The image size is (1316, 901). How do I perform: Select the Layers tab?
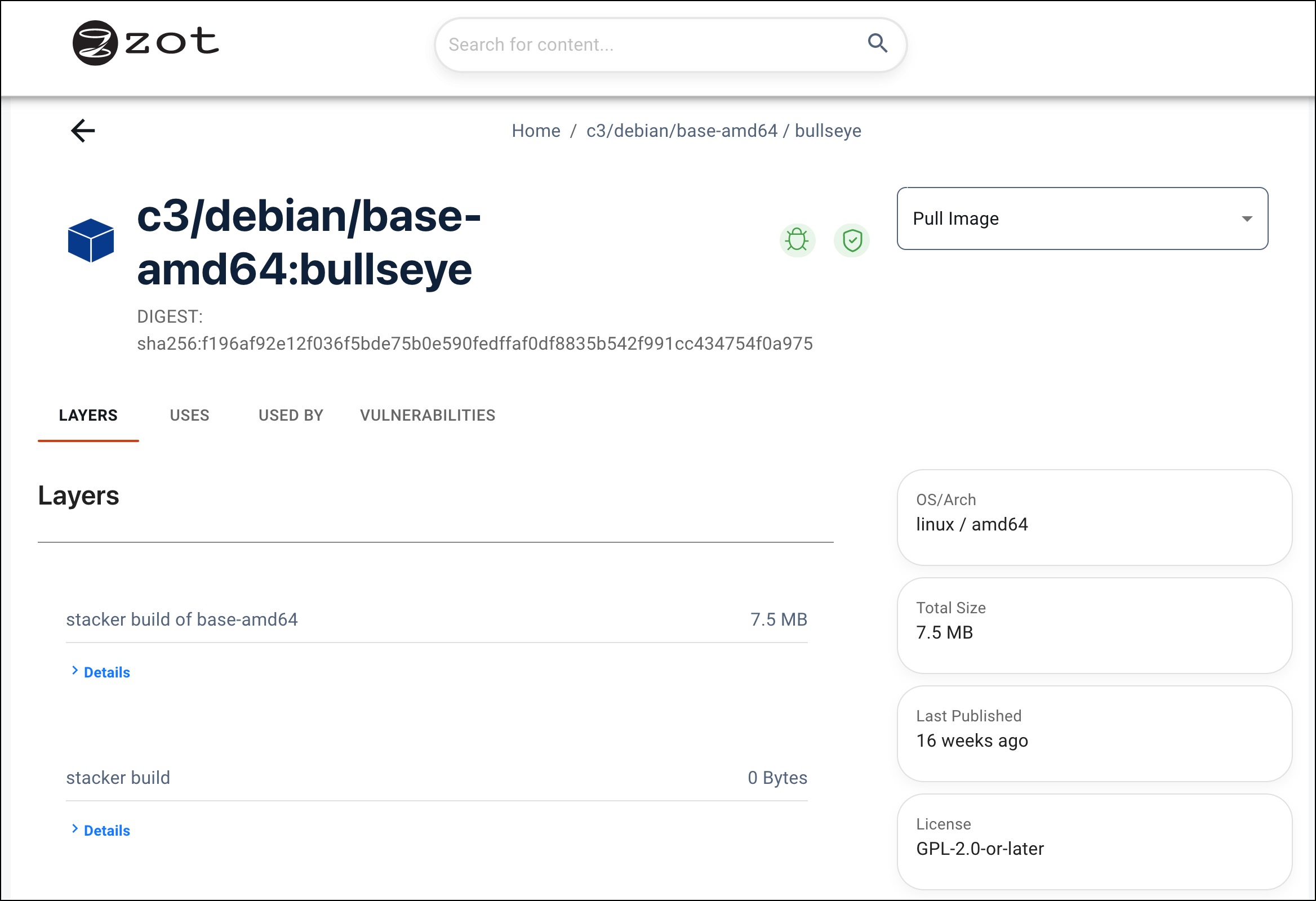click(88, 416)
